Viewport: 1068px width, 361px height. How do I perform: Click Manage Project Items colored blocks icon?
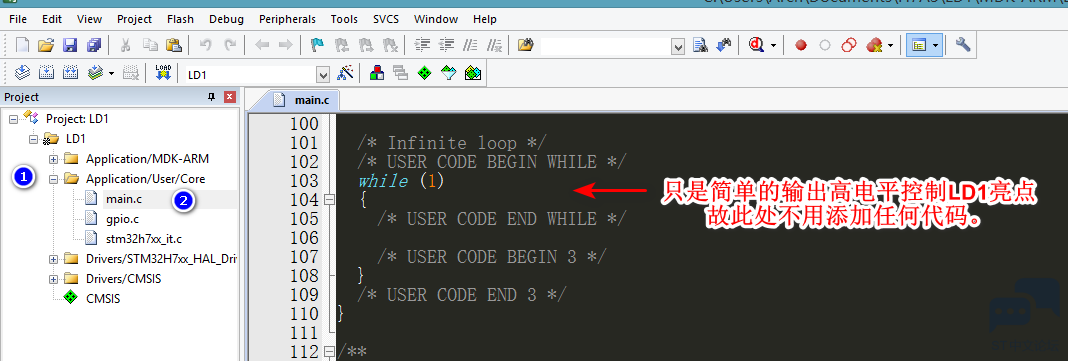coord(376,73)
